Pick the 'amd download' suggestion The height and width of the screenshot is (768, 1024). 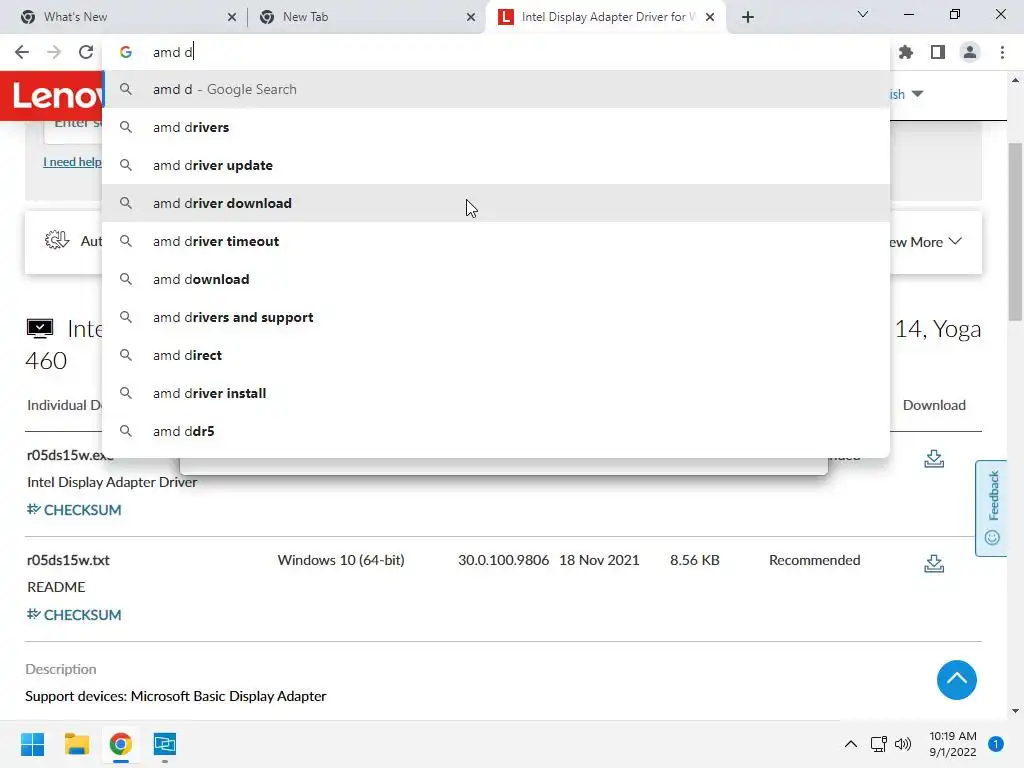[496, 280]
